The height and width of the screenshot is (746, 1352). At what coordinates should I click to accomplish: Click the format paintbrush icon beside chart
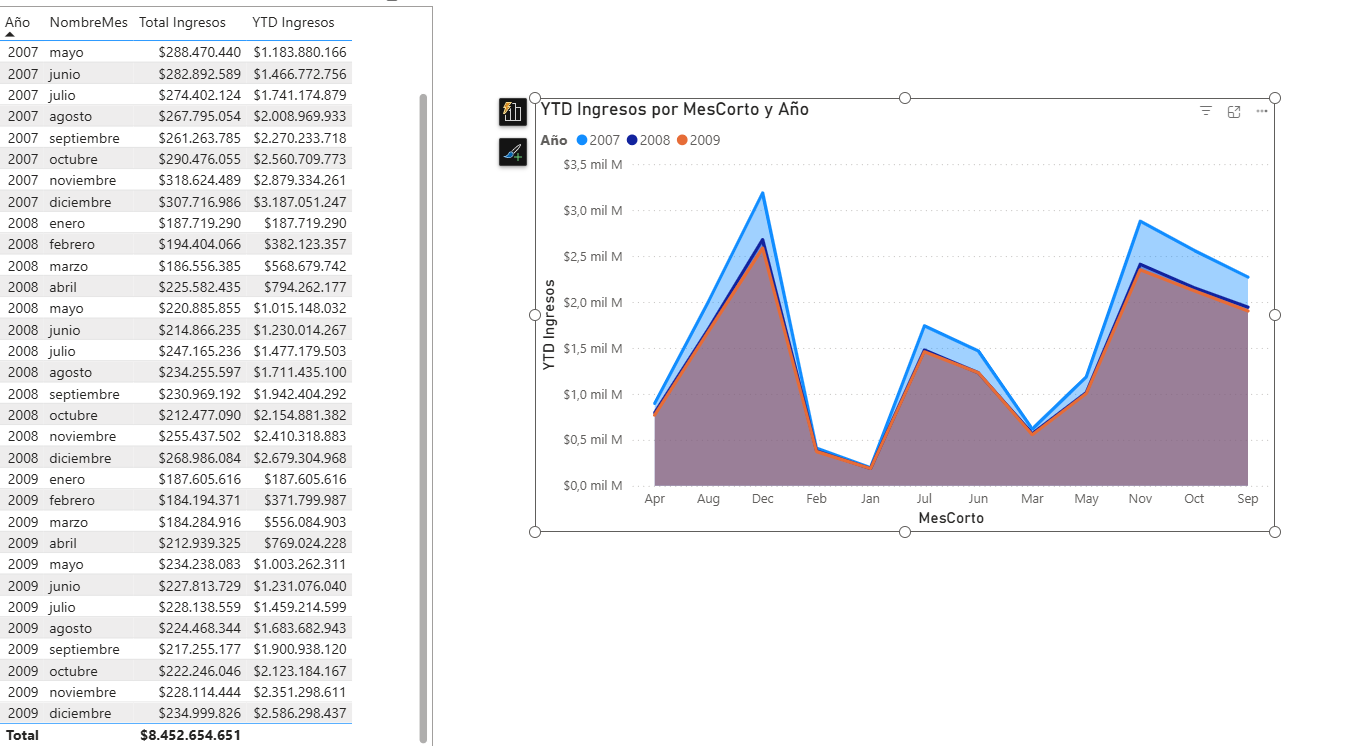pyautogui.click(x=512, y=152)
